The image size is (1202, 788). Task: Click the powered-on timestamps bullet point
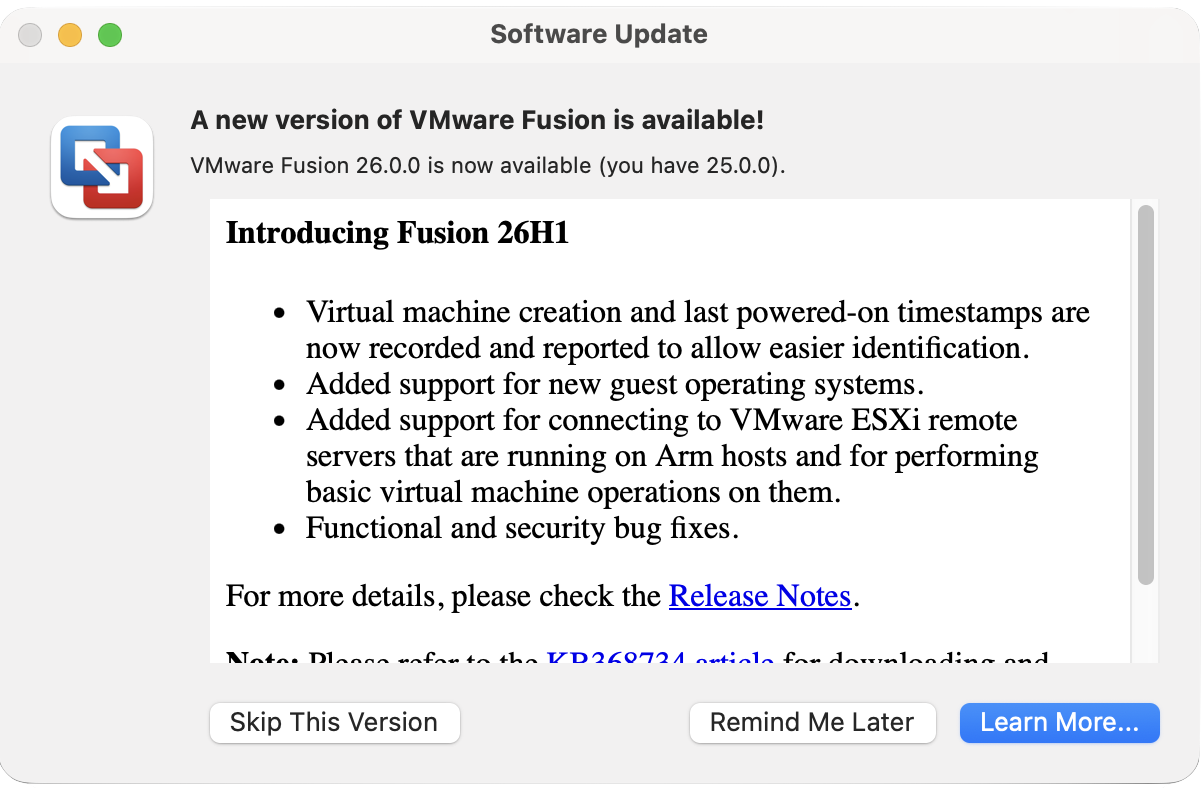(x=698, y=330)
